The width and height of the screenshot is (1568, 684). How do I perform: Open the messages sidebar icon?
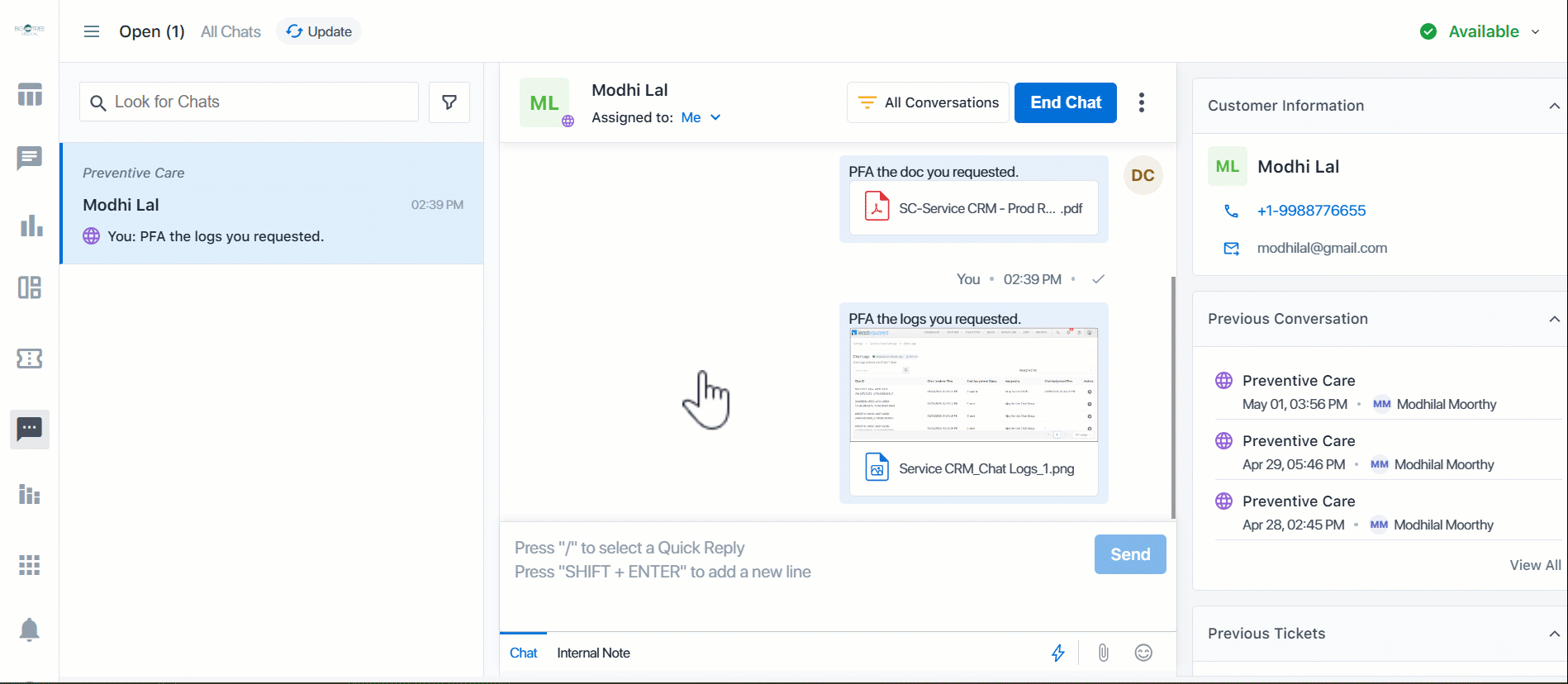pos(30,158)
